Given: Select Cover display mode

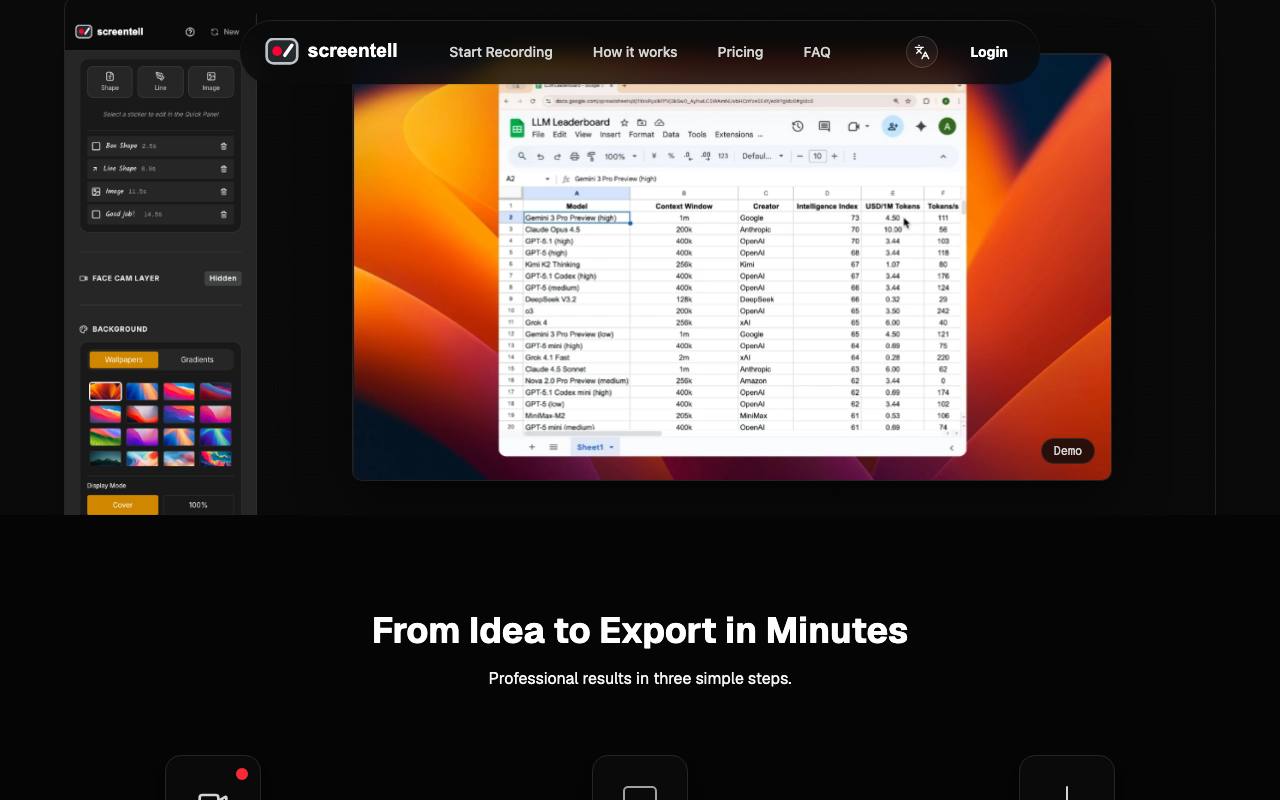Looking at the screenshot, I should (x=123, y=505).
